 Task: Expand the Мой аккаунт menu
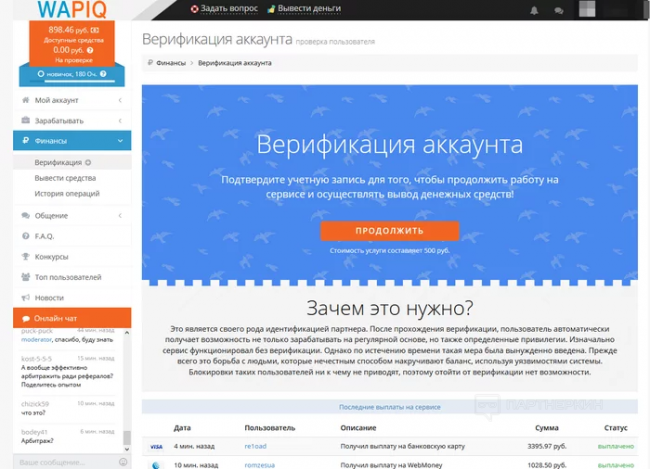coord(56,100)
